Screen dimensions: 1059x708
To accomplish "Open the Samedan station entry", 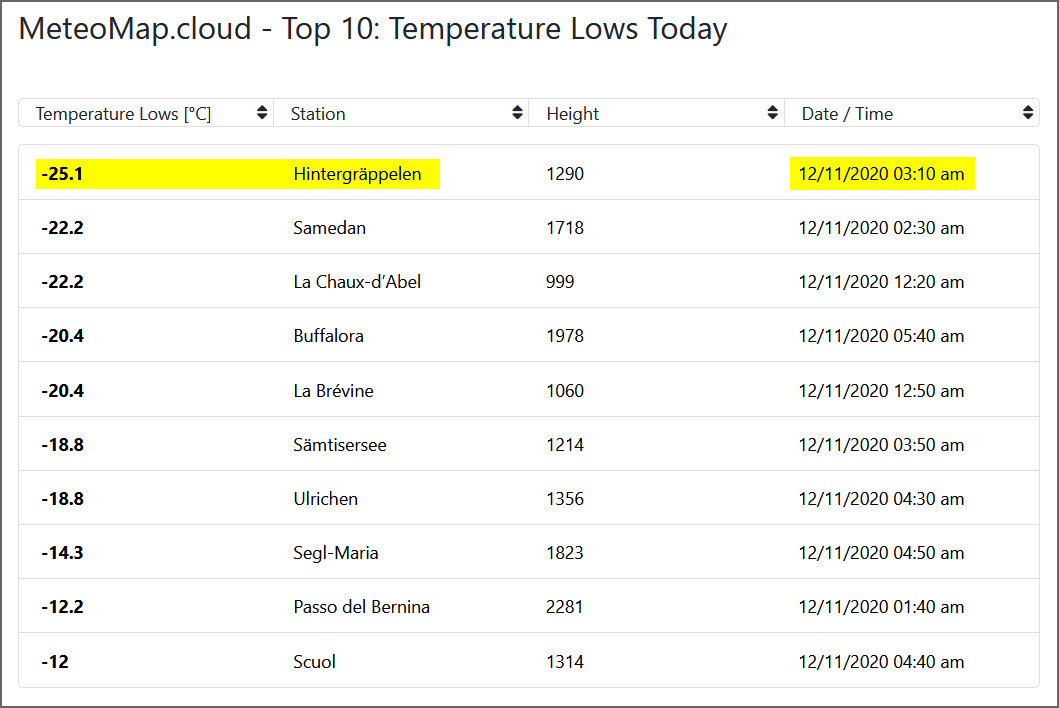I will point(330,228).
